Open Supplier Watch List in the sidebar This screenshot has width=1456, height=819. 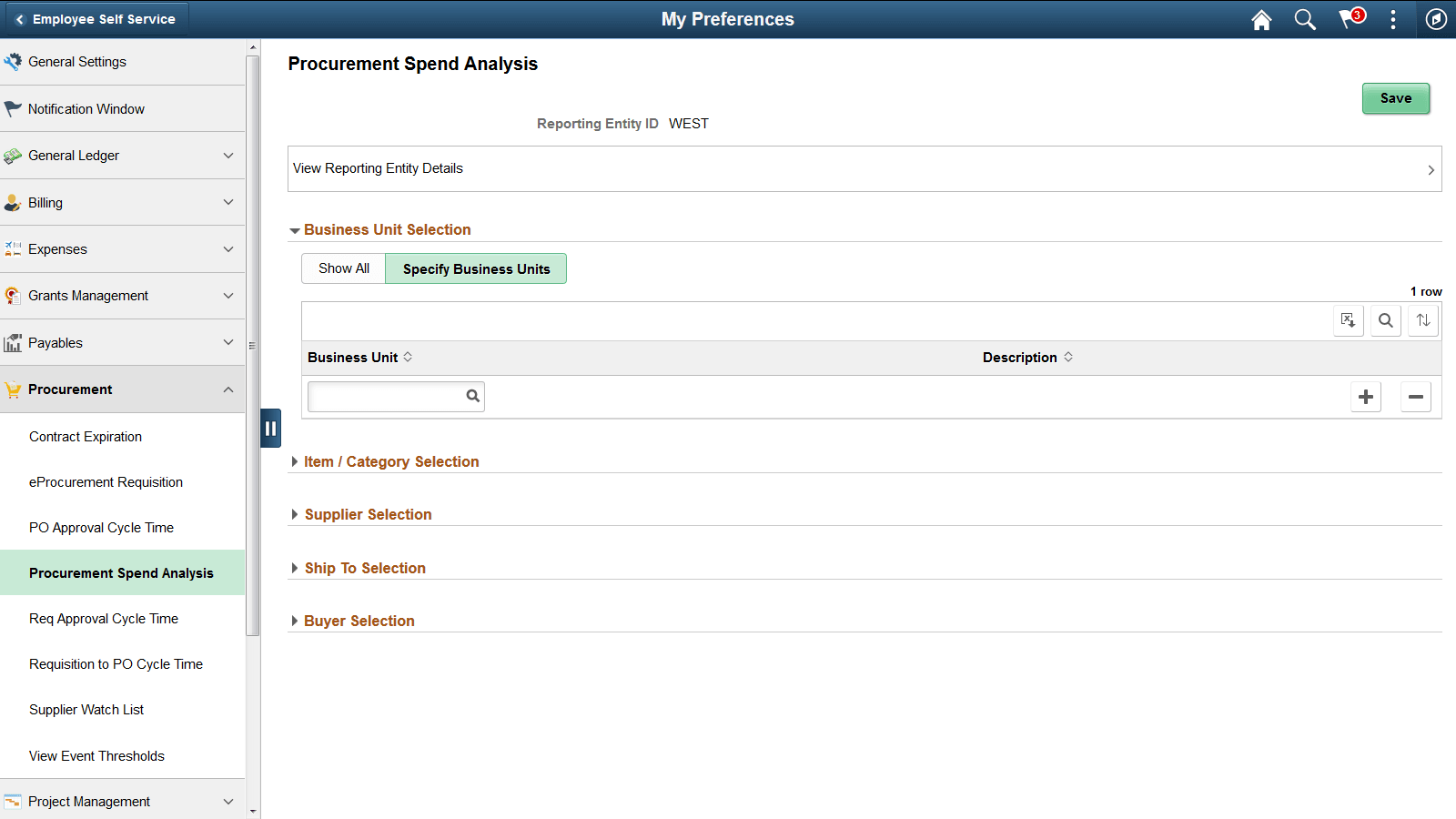point(86,709)
